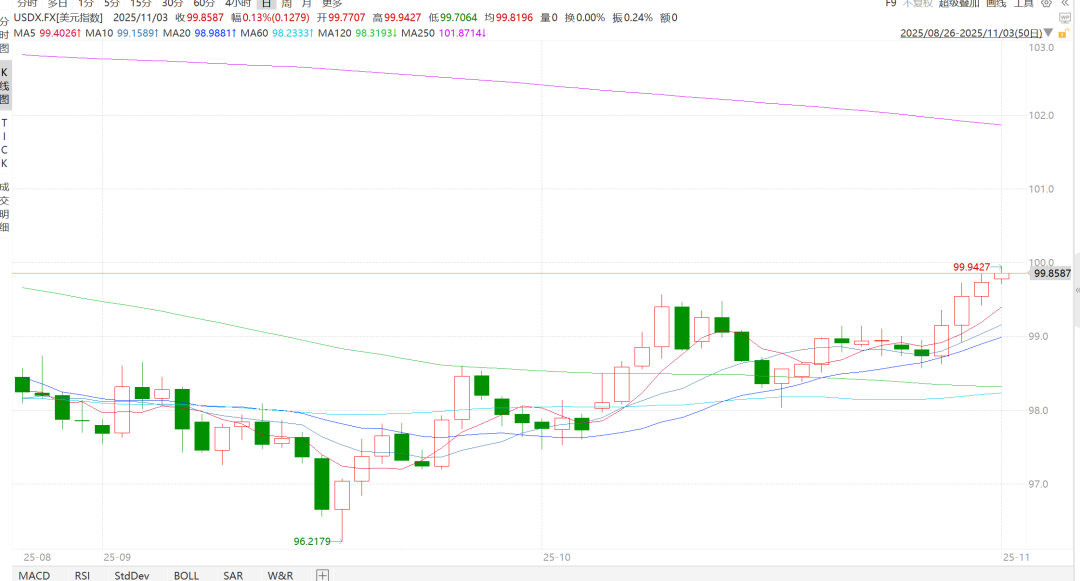Click the WP monitor icon
Screen dimensions: 1080x581
coord(1064,19)
